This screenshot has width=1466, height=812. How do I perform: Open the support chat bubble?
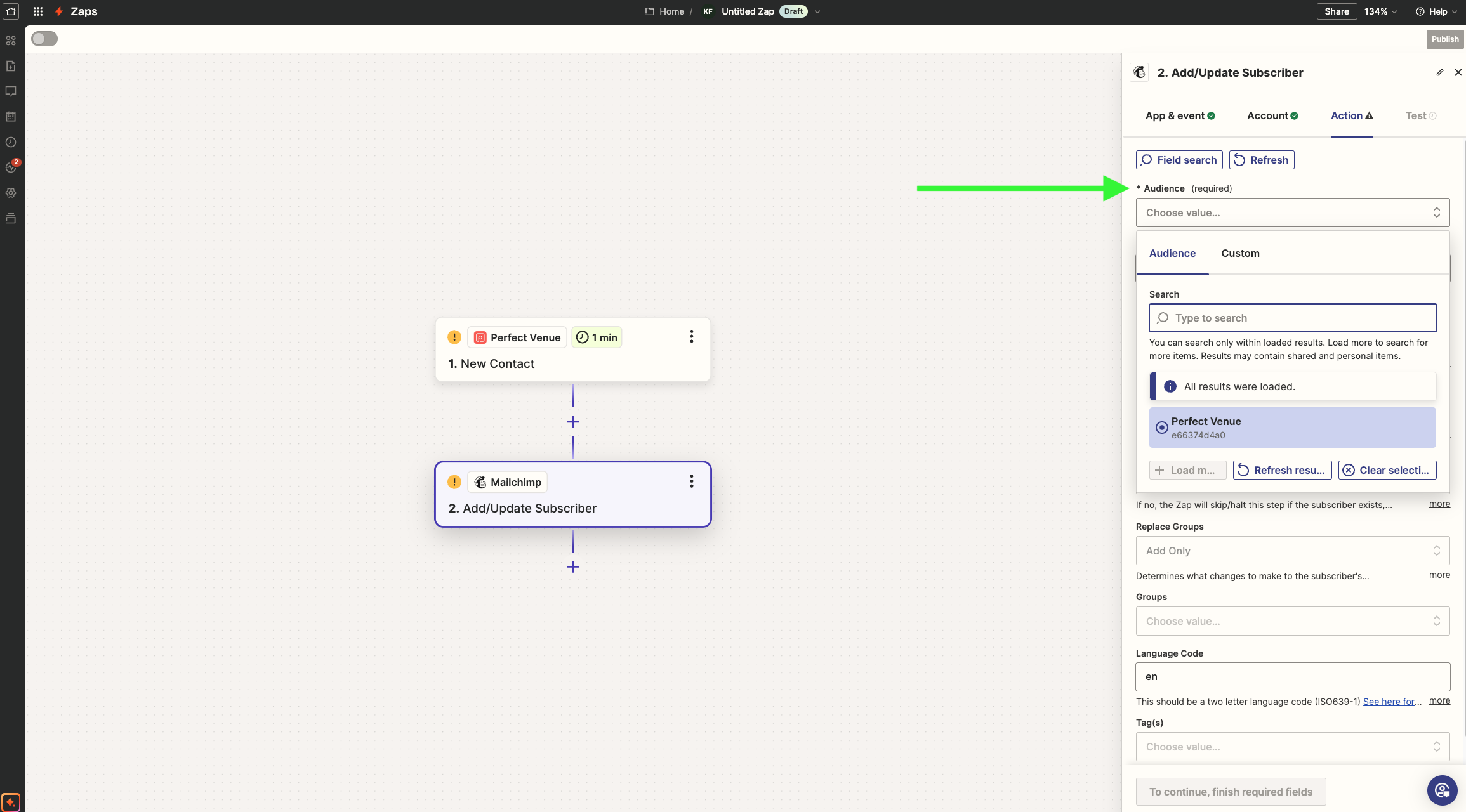tap(1443, 790)
